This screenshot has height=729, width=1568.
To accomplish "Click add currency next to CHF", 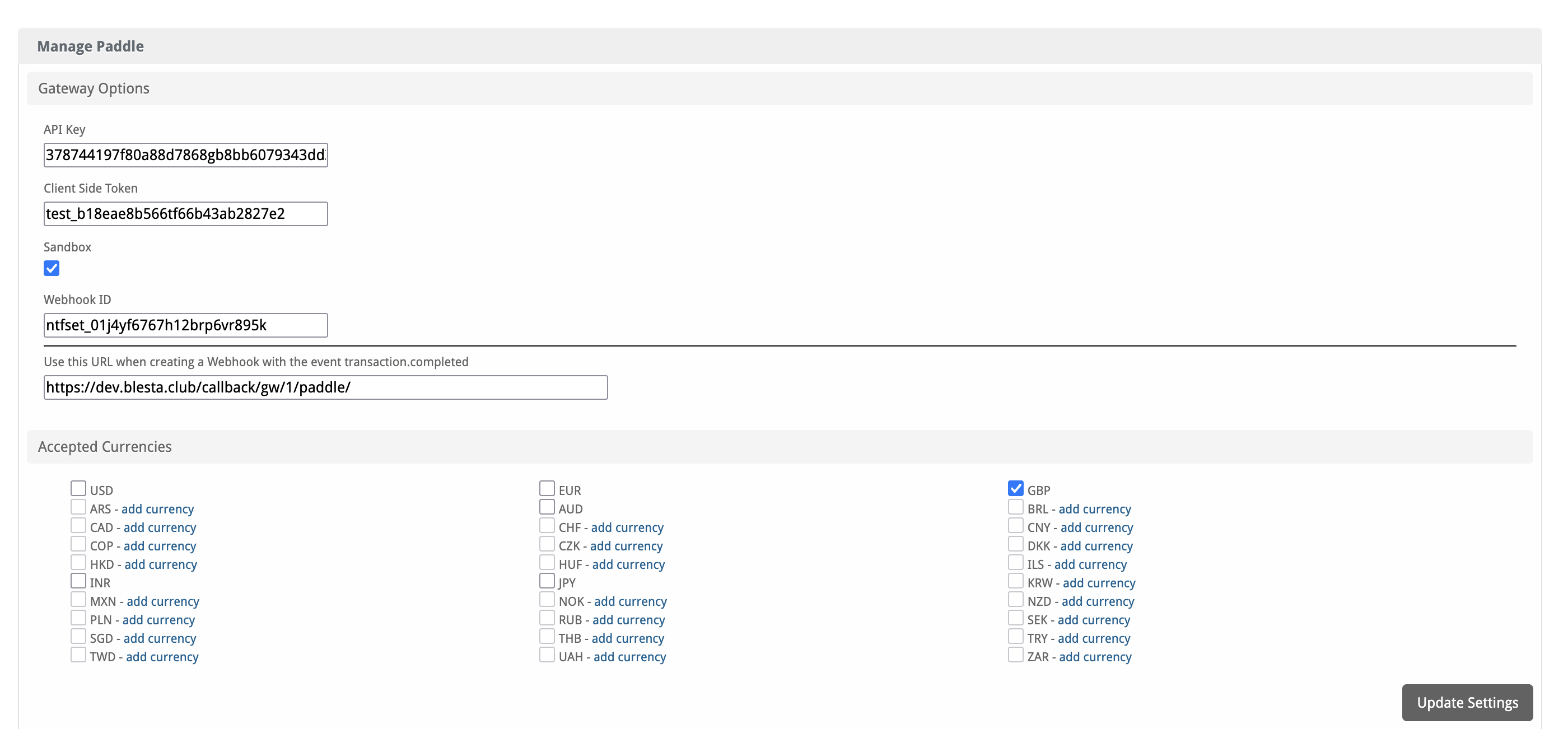I will [628, 527].
